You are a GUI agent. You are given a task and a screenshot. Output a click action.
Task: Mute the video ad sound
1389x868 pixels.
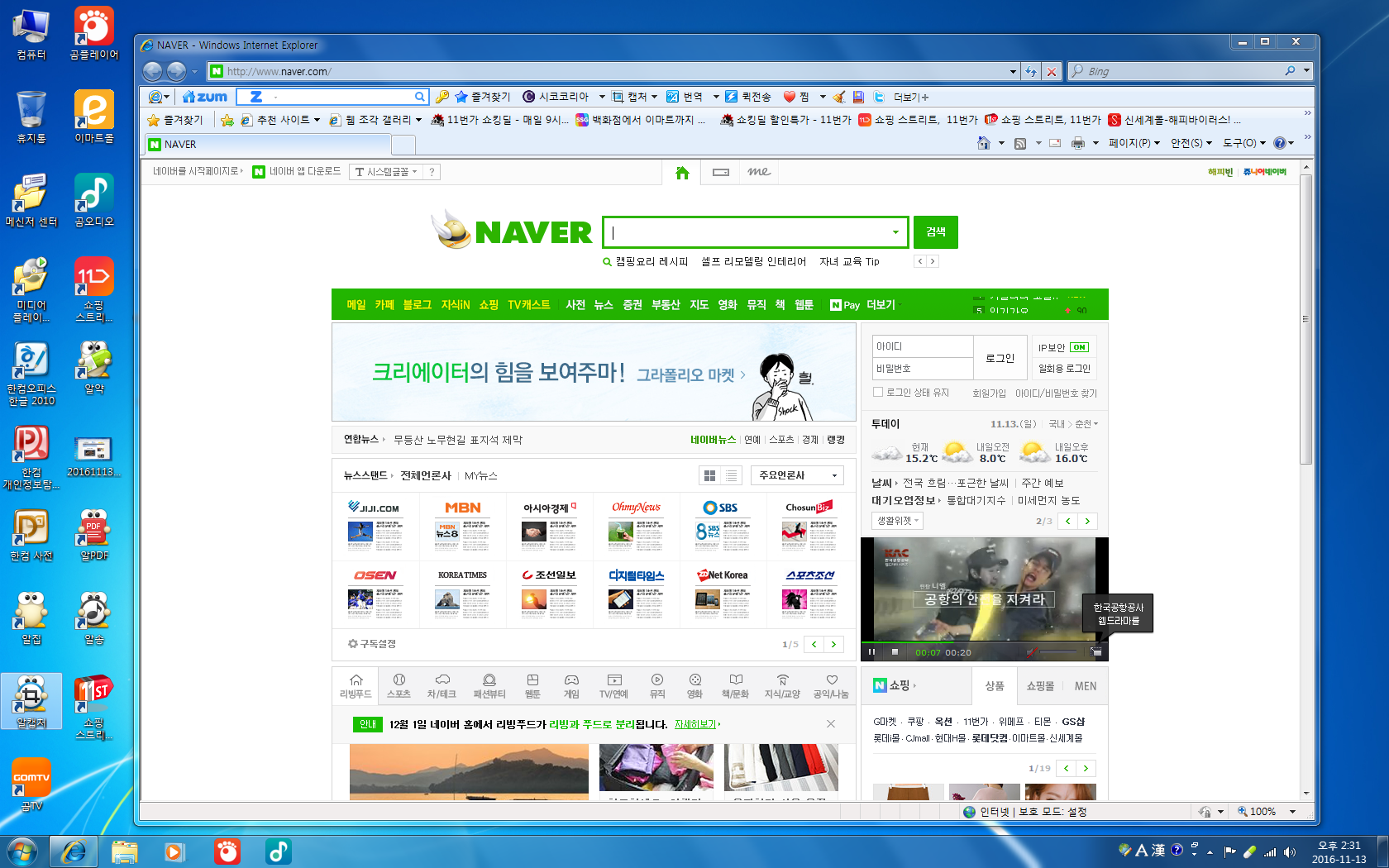click(1031, 652)
